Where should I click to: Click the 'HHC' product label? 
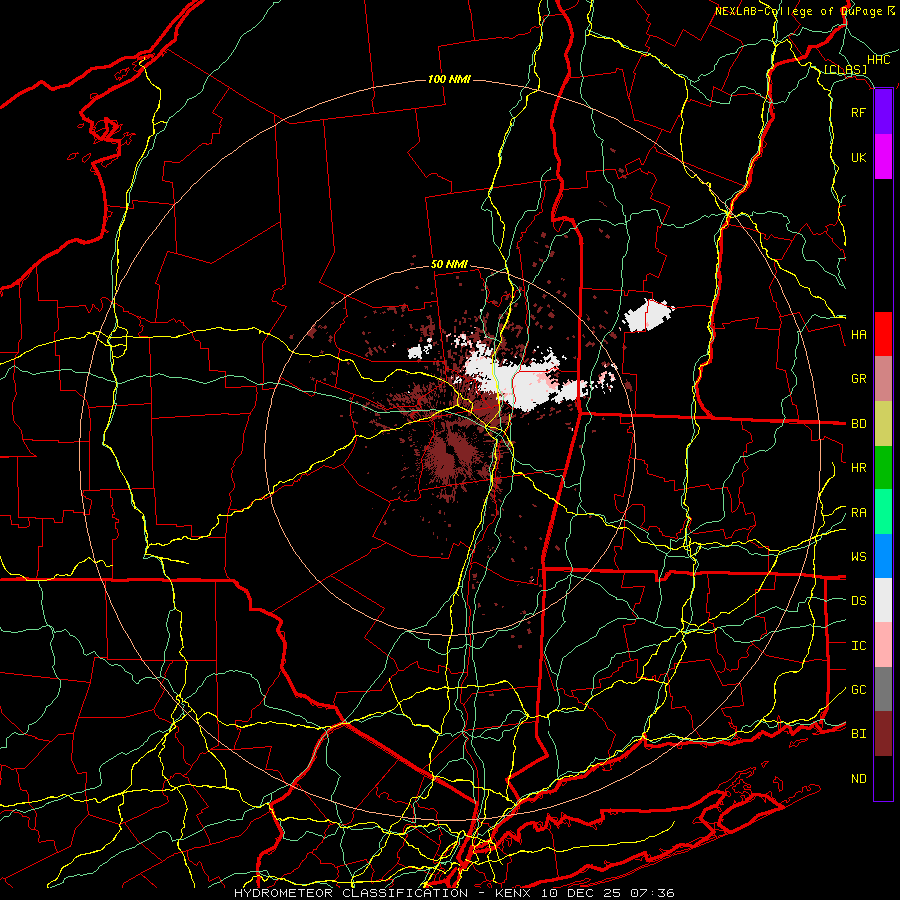coord(878,60)
